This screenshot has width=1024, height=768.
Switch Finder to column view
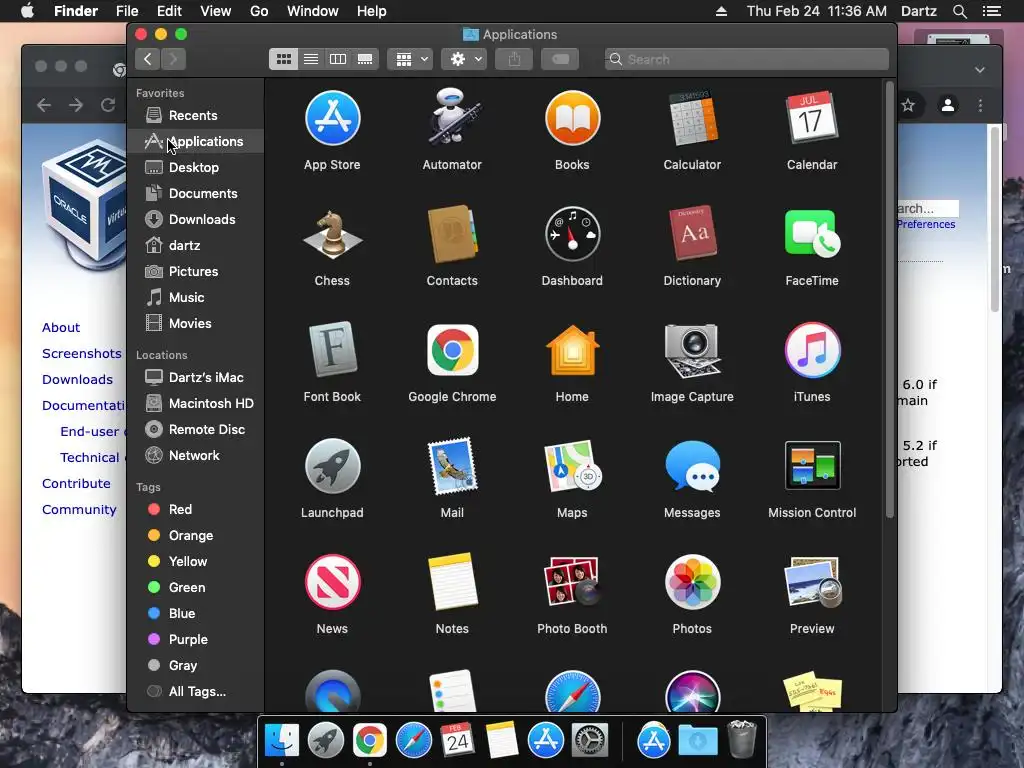click(338, 59)
